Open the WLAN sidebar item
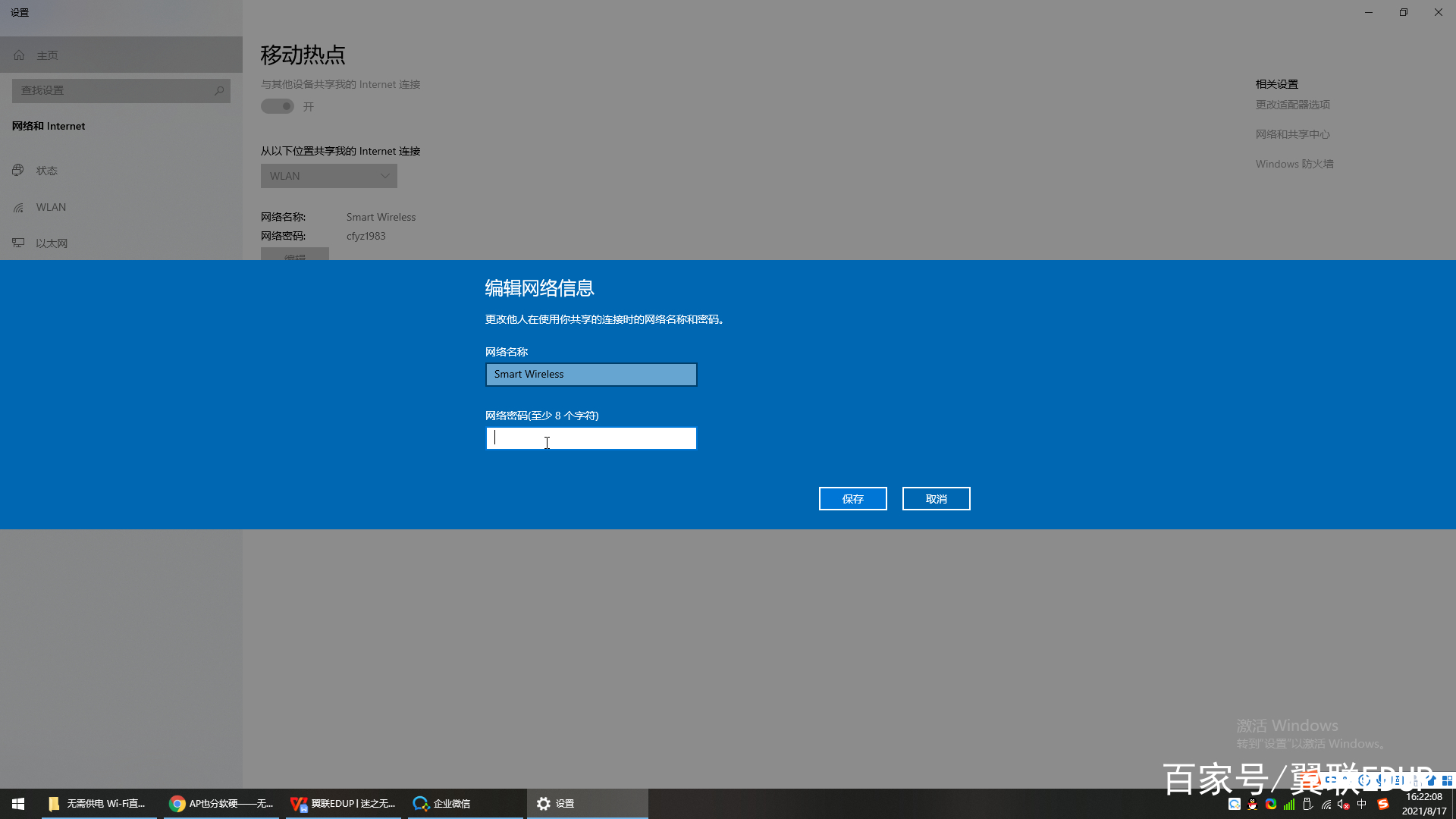This screenshot has width=1456, height=819. coord(121,207)
